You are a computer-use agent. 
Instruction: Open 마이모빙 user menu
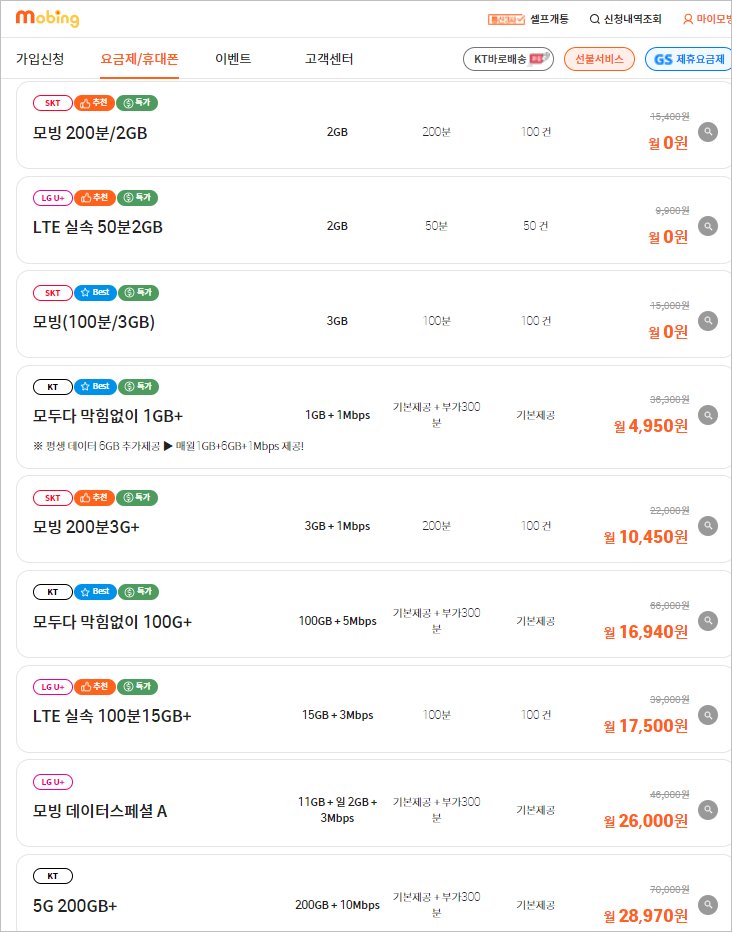tap(707, 19)
